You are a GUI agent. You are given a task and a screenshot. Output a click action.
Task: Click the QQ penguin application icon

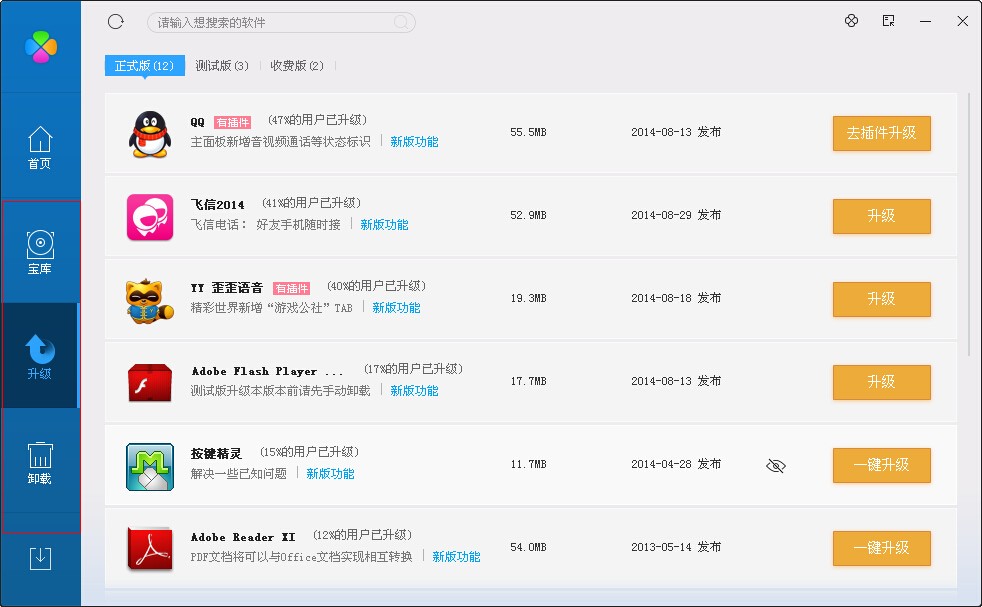(148, 131)
